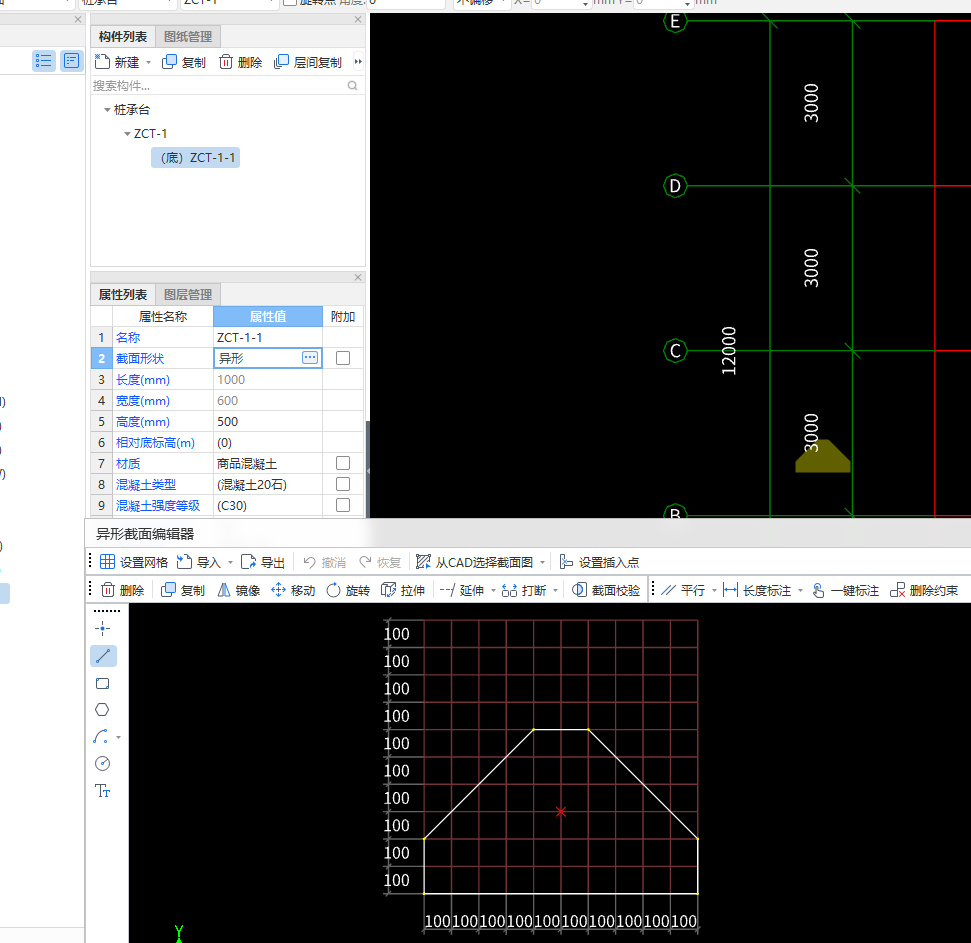Switch to the 图纸管理 tab
Image resolution: width=971 pixels, height=943 pixels.
(x=188, y=37)
